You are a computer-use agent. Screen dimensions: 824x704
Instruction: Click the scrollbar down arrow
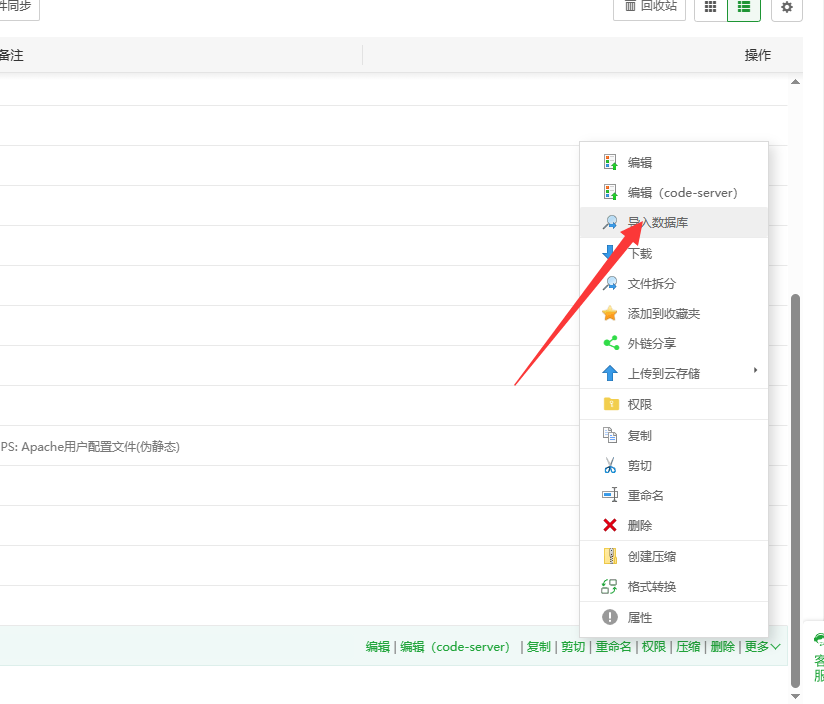point(795,696)
